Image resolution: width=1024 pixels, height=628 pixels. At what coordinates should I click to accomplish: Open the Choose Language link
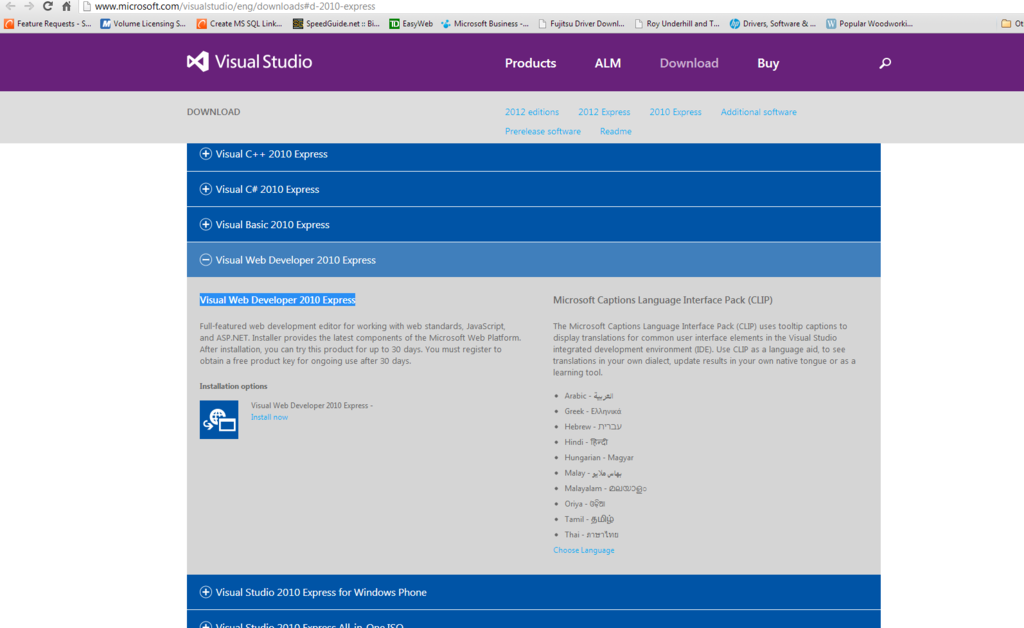(x=584, y=549)
